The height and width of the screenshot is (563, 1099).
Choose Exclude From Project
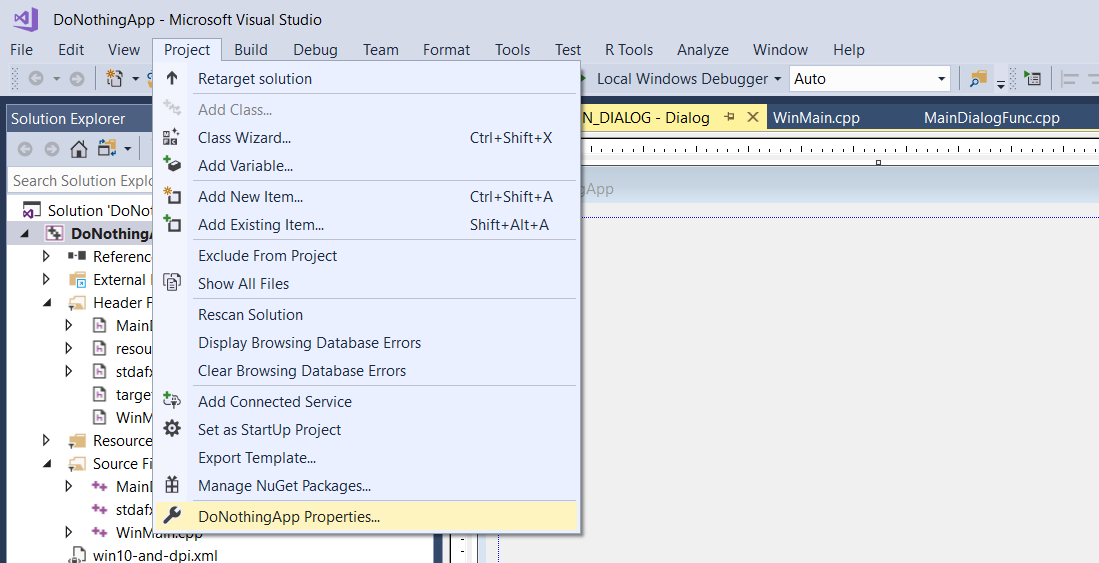pyautogui.click(x=366, y=255)
